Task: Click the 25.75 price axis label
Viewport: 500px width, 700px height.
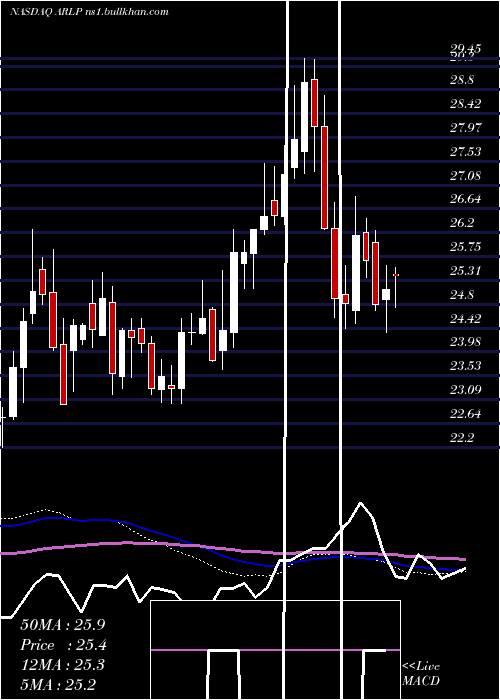Action: pos(465,247)
